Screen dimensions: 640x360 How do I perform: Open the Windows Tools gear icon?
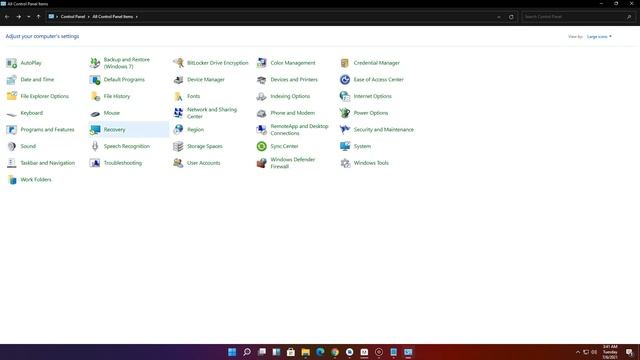345,163
